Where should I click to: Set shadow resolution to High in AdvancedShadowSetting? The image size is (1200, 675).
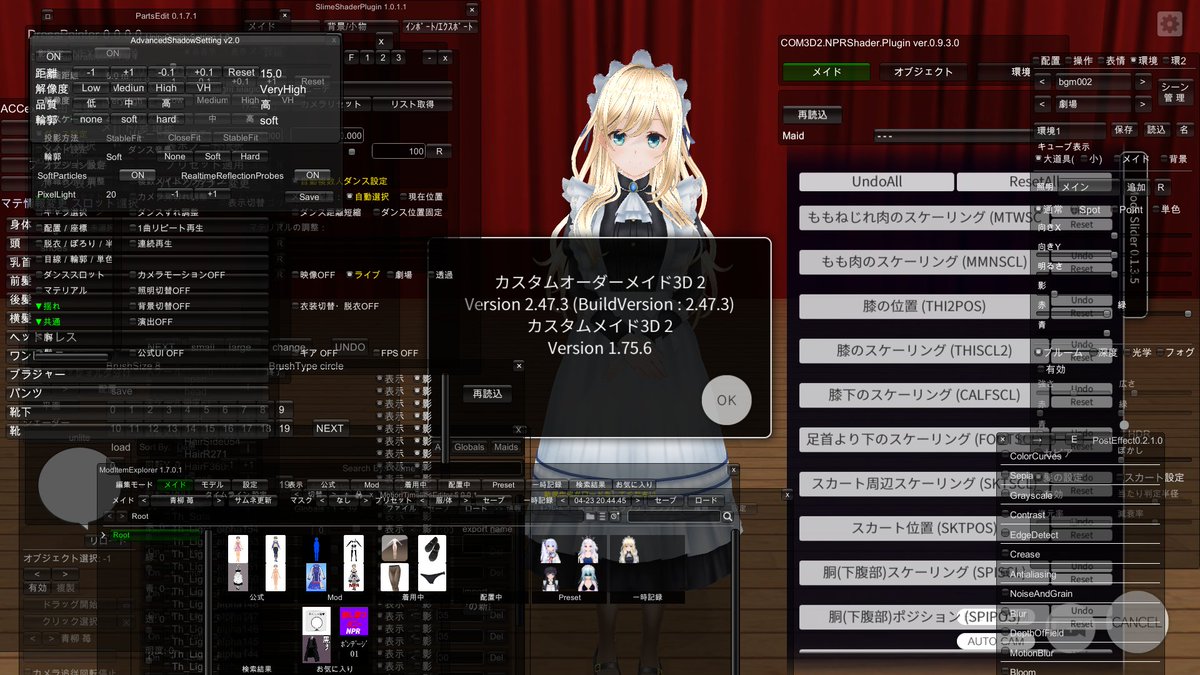166,88
